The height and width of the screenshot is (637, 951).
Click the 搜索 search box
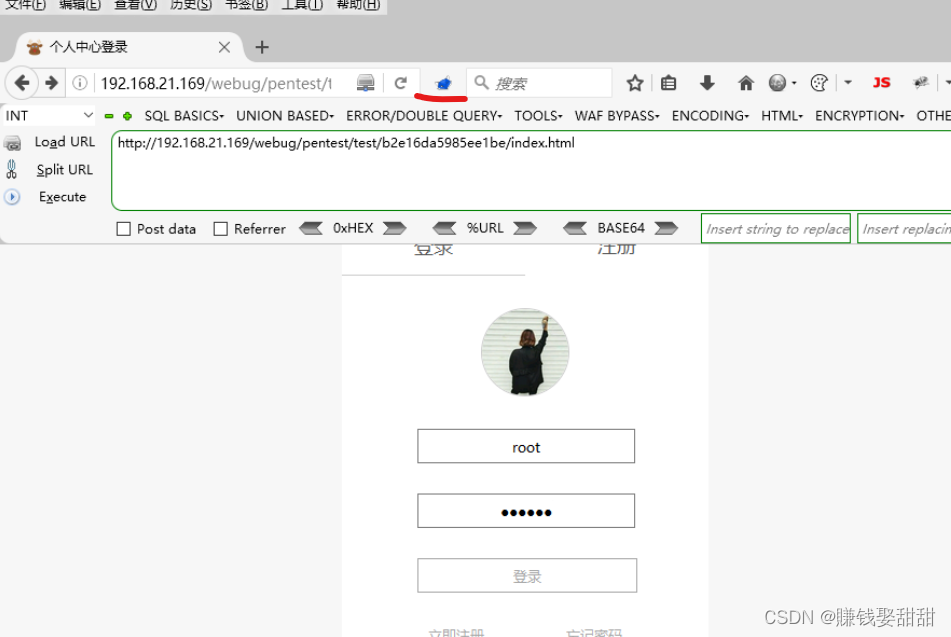pos(539,83)
